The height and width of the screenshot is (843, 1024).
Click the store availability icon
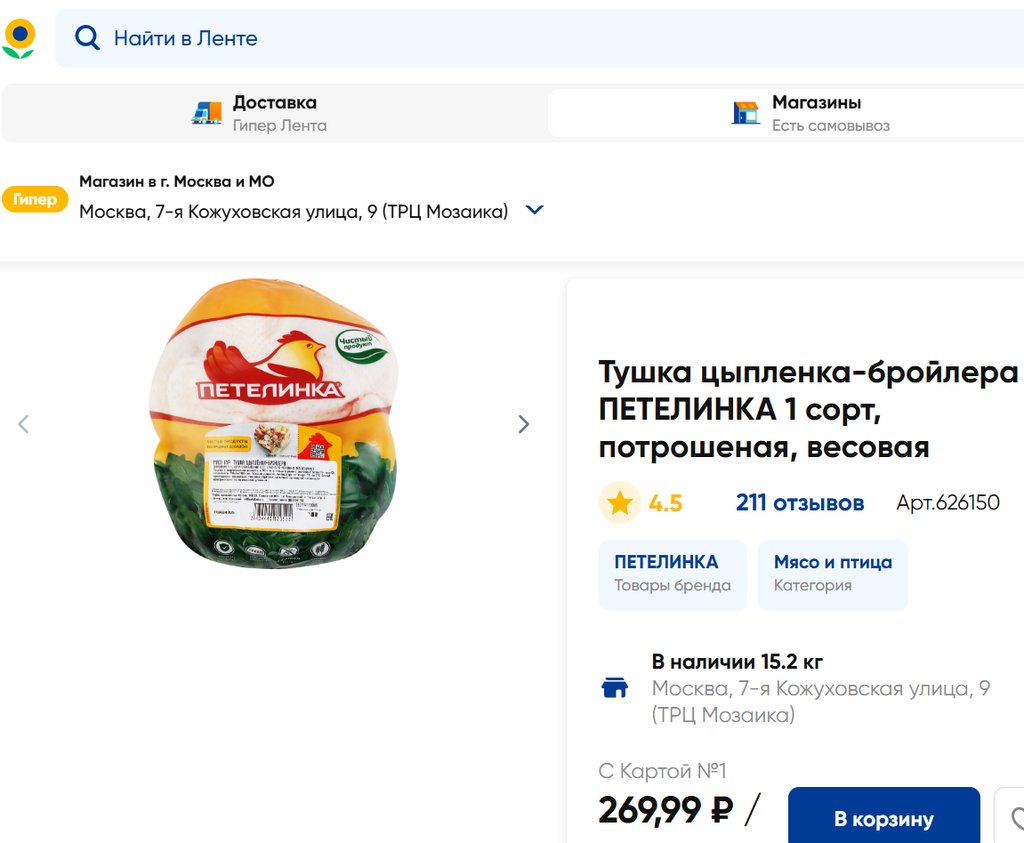[614, 688]
